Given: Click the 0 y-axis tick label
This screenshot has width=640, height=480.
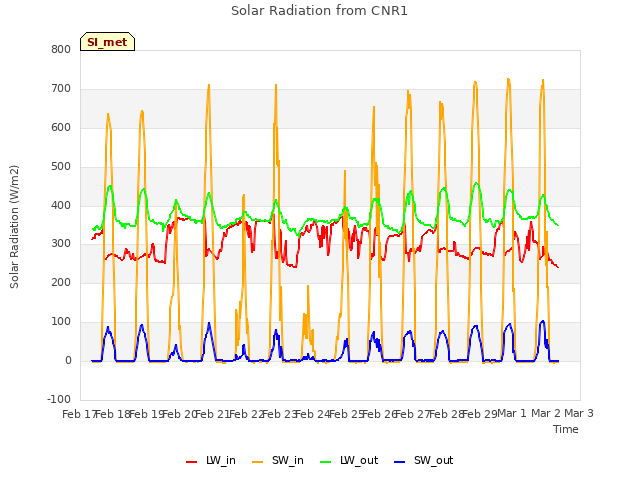Looking at the screenshot, I should click(68, 360).
